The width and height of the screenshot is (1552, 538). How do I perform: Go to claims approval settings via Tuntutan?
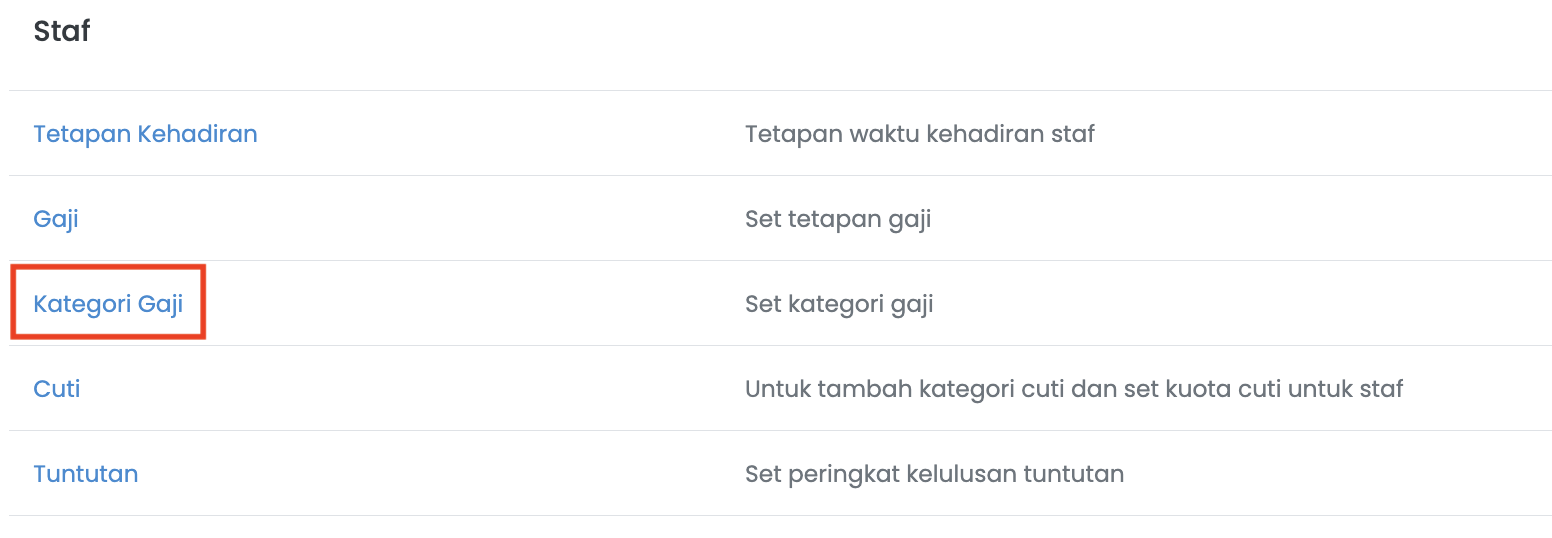[86, 473]
